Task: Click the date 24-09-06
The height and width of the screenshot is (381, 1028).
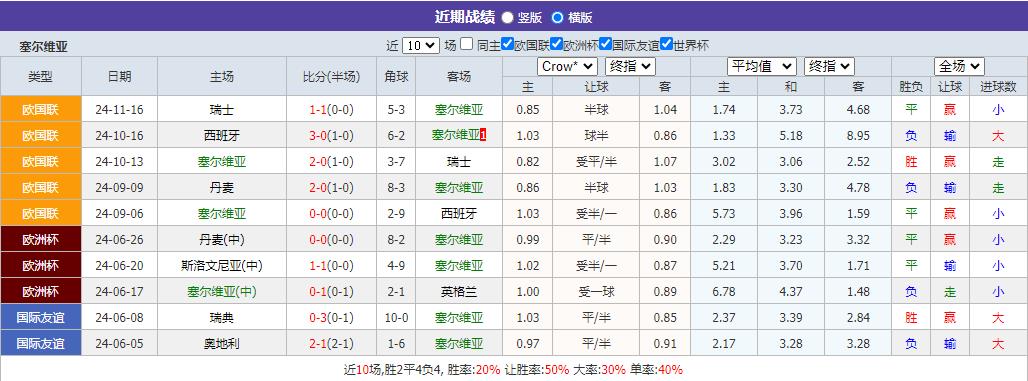Action: tap(119, 214)
